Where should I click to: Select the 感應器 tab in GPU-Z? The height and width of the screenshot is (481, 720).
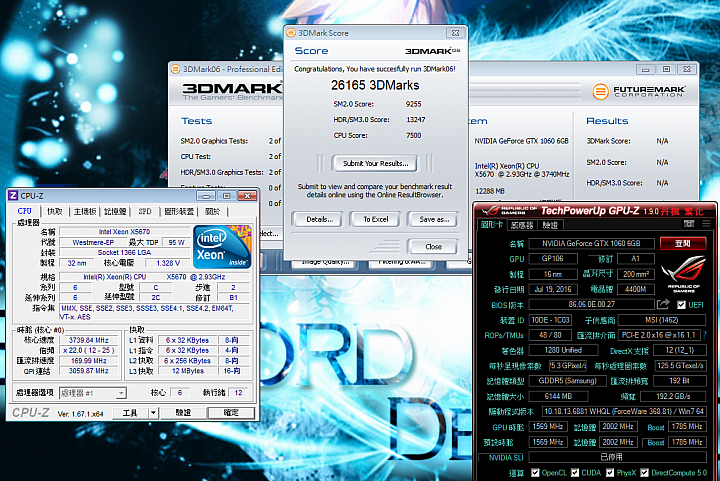(522, 225)
